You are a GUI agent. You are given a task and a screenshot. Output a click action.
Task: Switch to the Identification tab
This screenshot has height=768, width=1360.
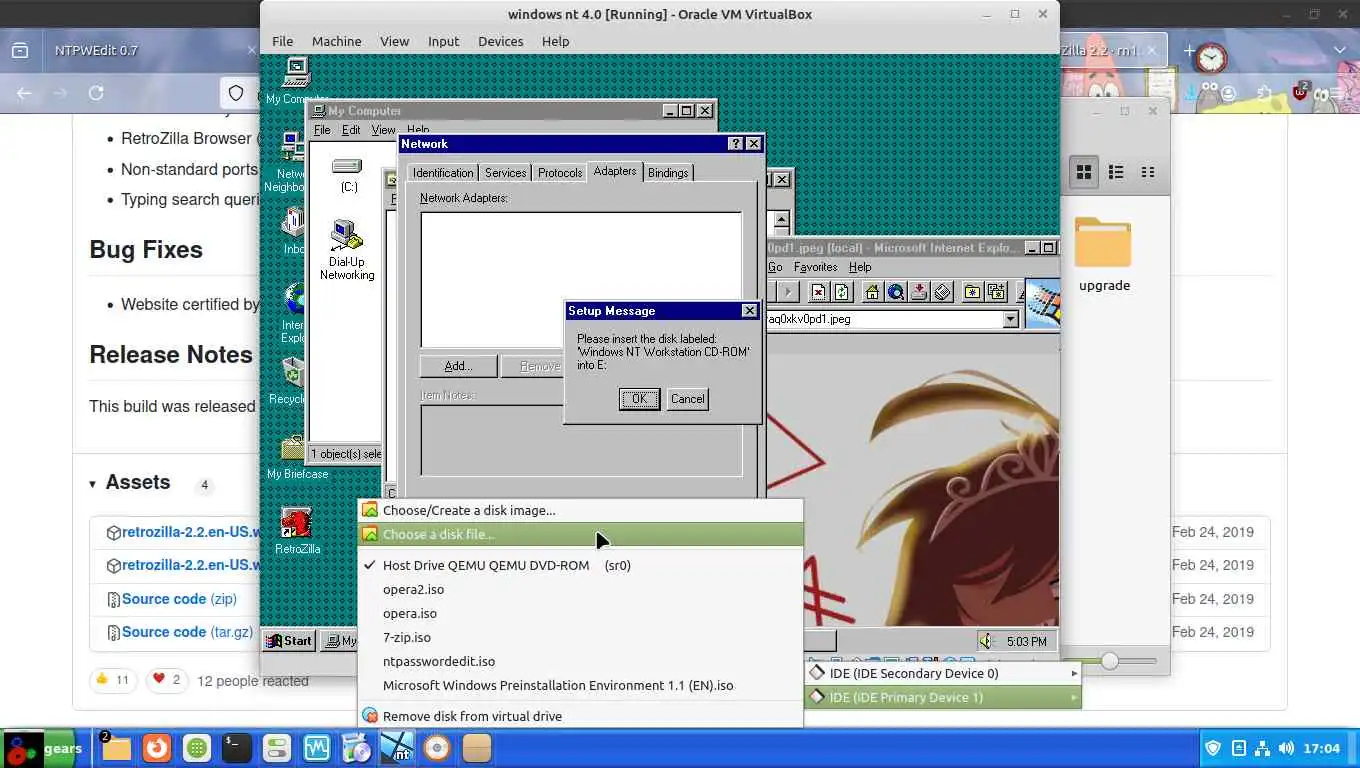tap(443, 173)
